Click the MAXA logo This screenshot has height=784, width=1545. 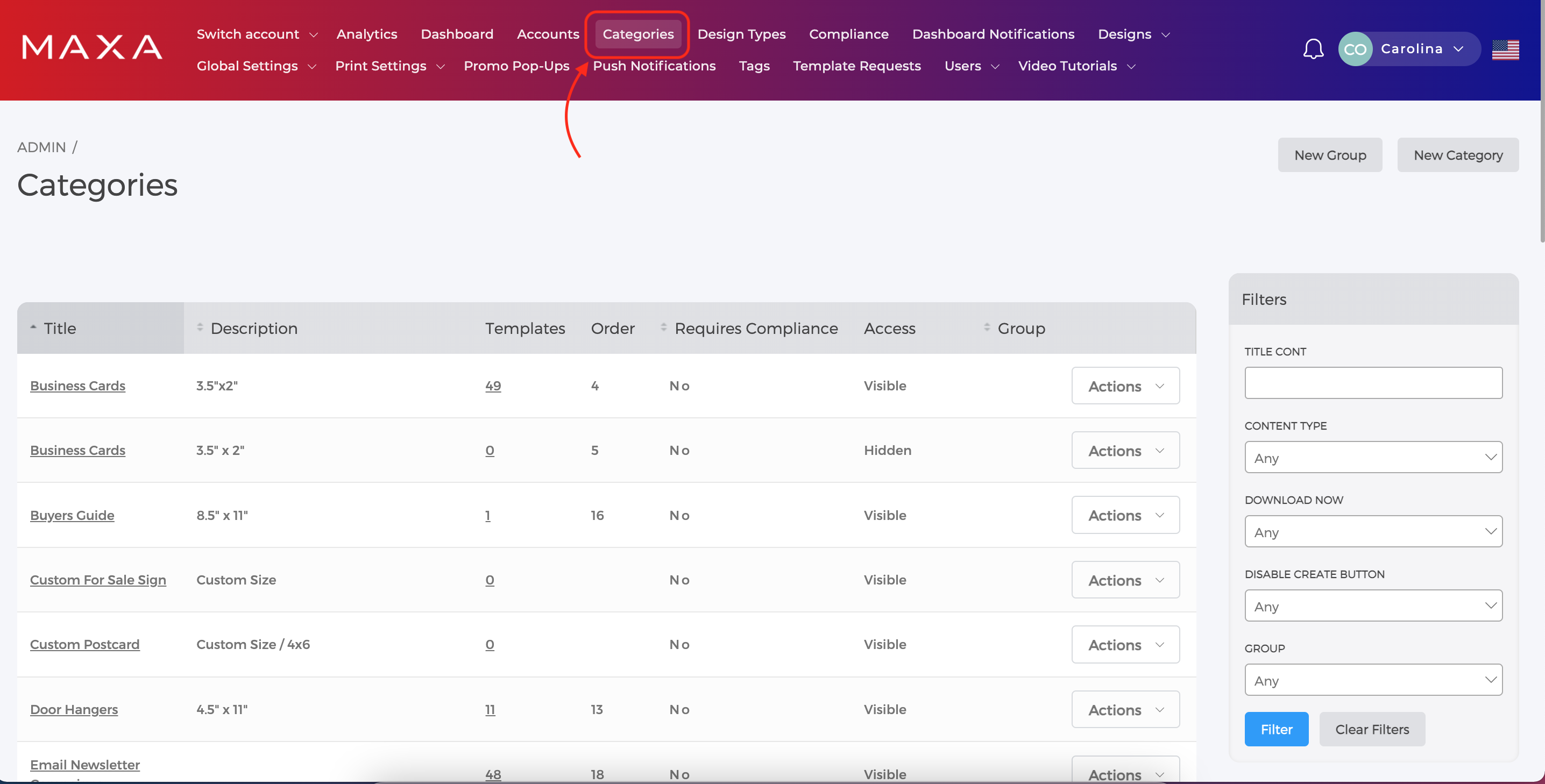92,47
